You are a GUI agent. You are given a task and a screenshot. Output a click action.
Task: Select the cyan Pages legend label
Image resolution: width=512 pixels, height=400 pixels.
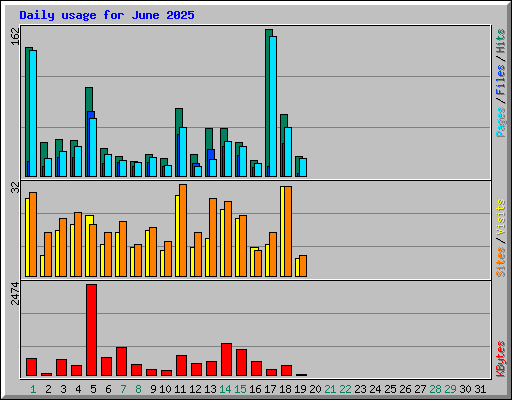pyautogui.click(x=501, y=122)
